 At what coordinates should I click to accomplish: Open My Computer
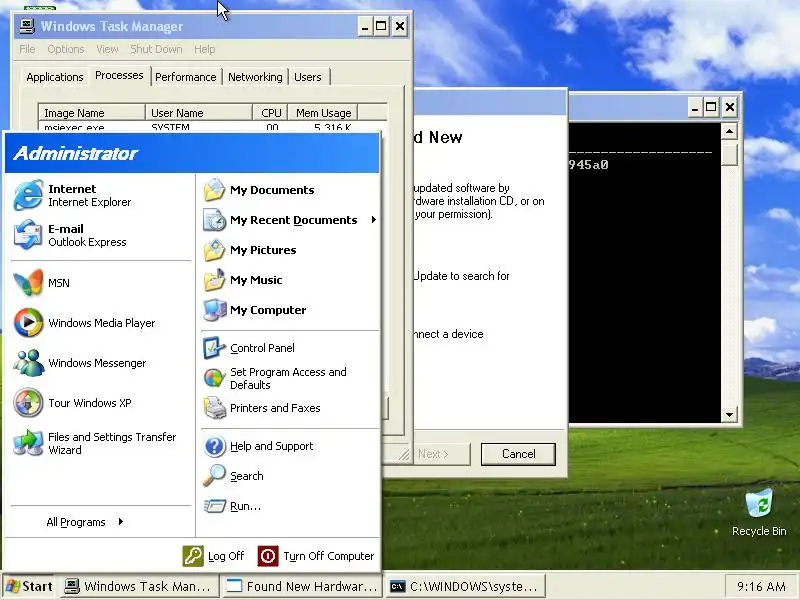pos(255,310)
